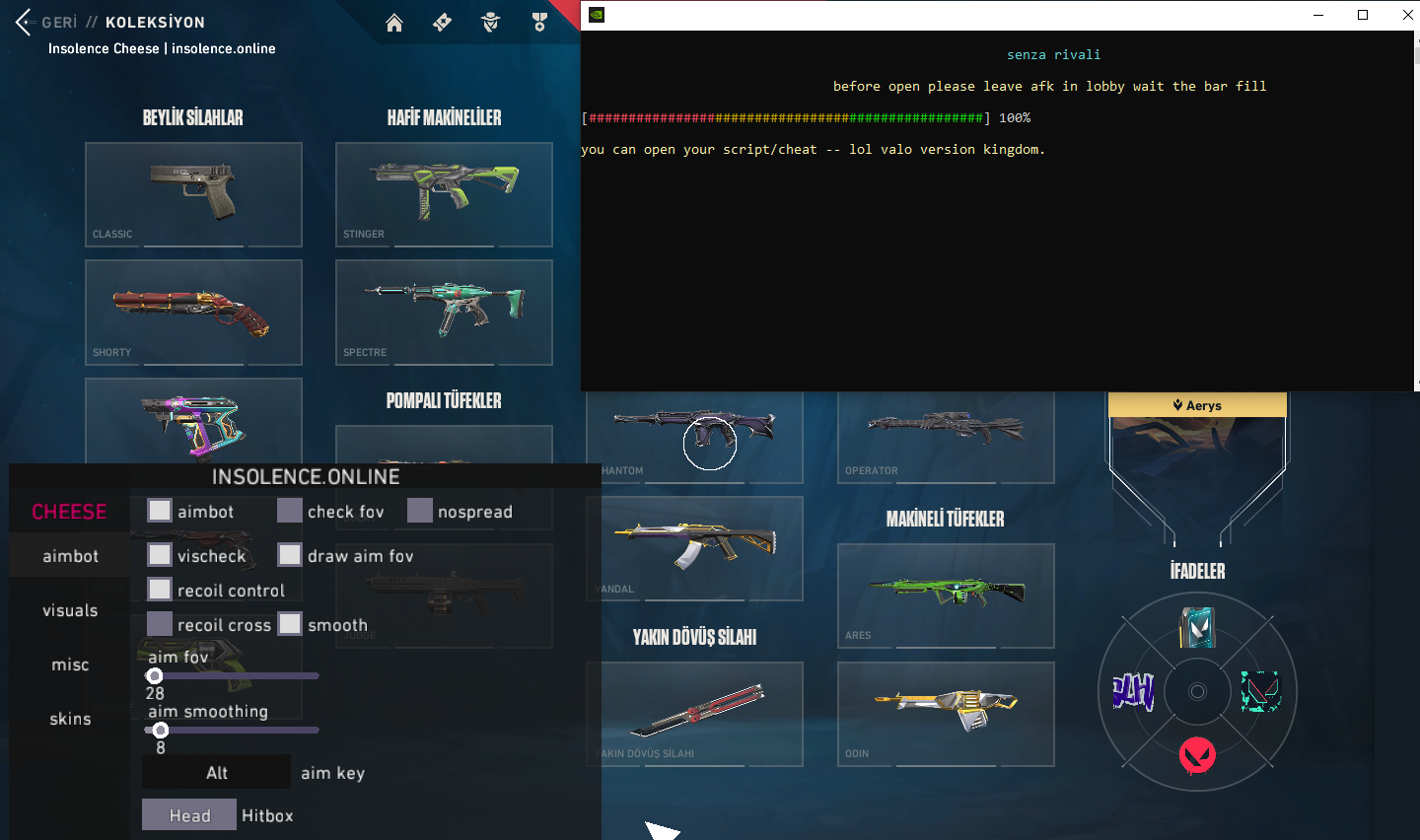Image resolution: width=1420 pixels, height=840 pixels.
Task: Open the agents icon in top bar
Action: tap(490, 23)
